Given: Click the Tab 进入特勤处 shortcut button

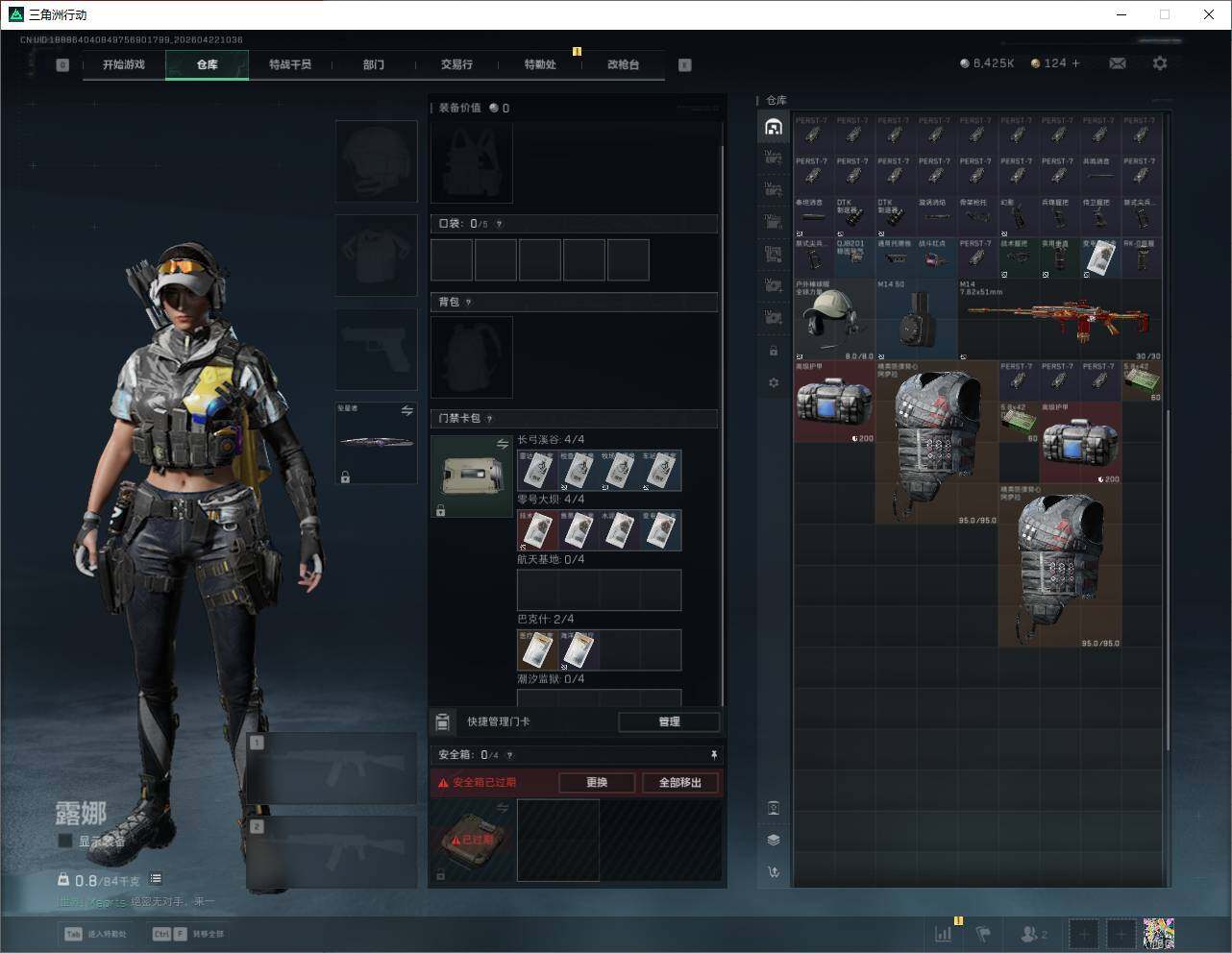Looking at the screenshot, I should [x=96, y=934].
